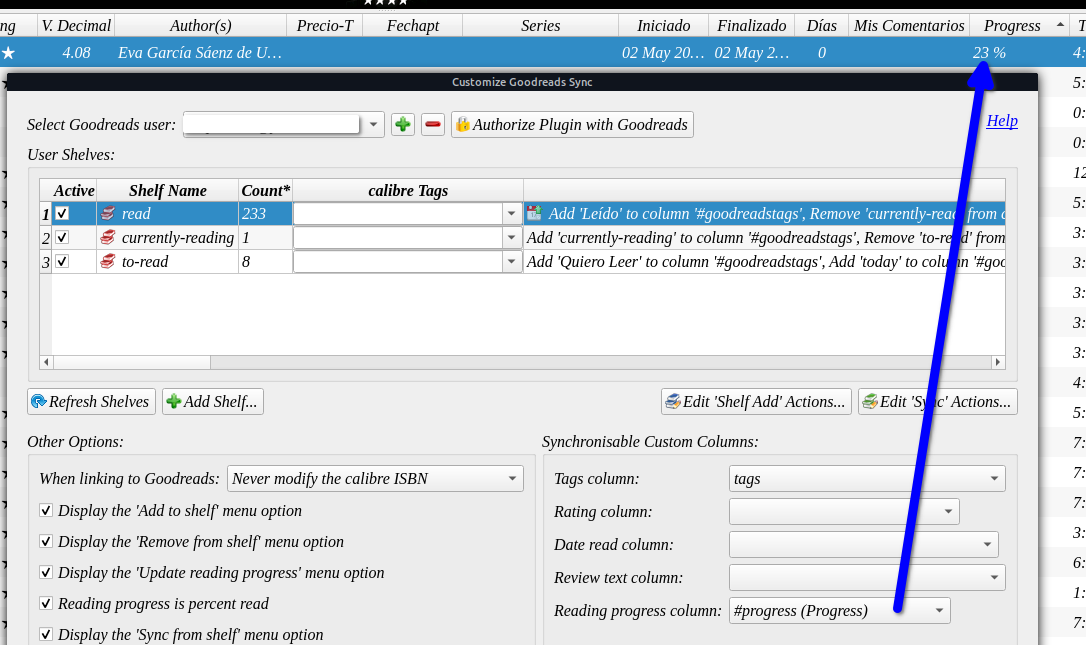This screenshot has height=645, width=1086.
Task: Click the shelves scrollbar right arrow
Action: [997, 362]
